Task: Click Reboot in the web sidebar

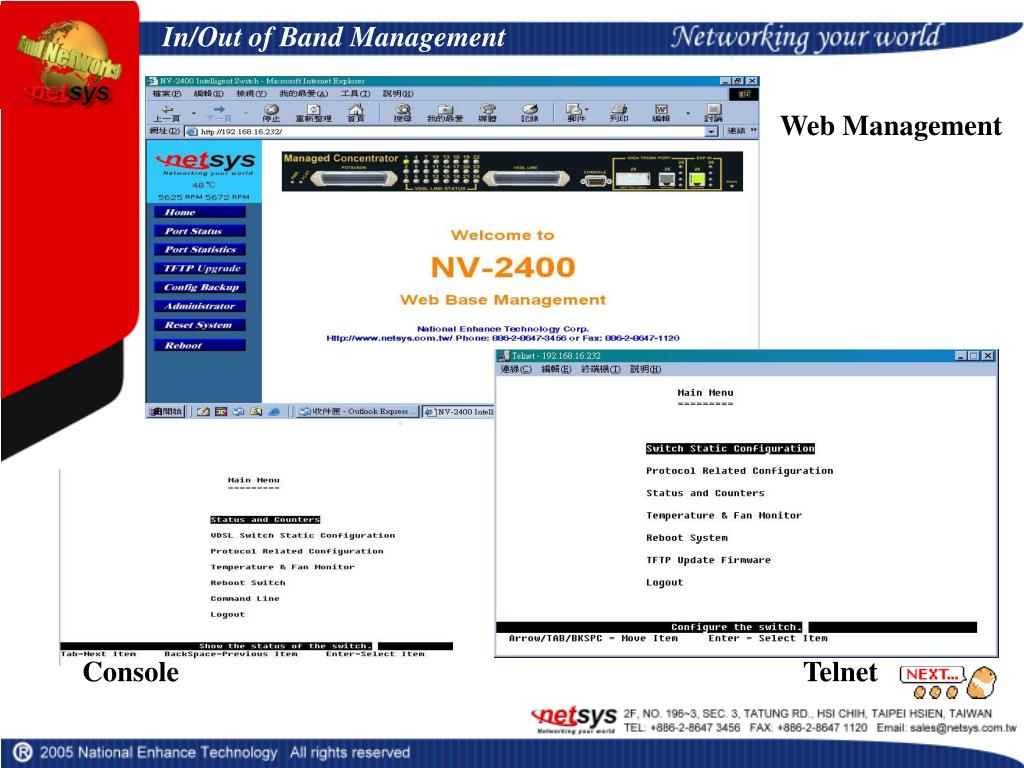Action: pos(200,345)
